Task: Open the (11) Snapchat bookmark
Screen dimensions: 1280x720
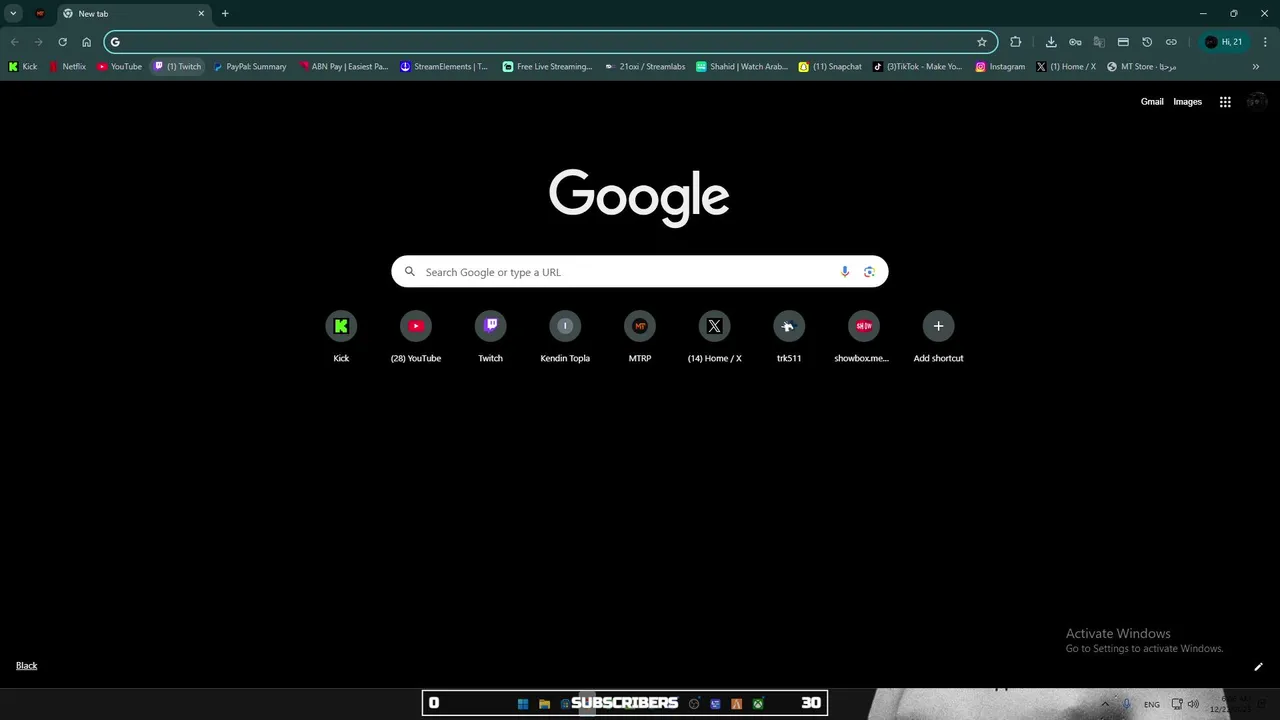Action: 830,67
